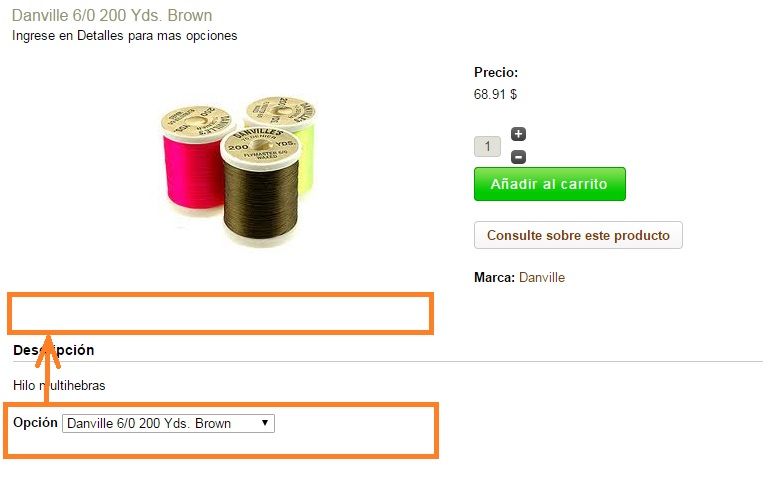Click the Ingrese en Detalles para mas opciones text
The image size is (772, 482).
point(125,36)
